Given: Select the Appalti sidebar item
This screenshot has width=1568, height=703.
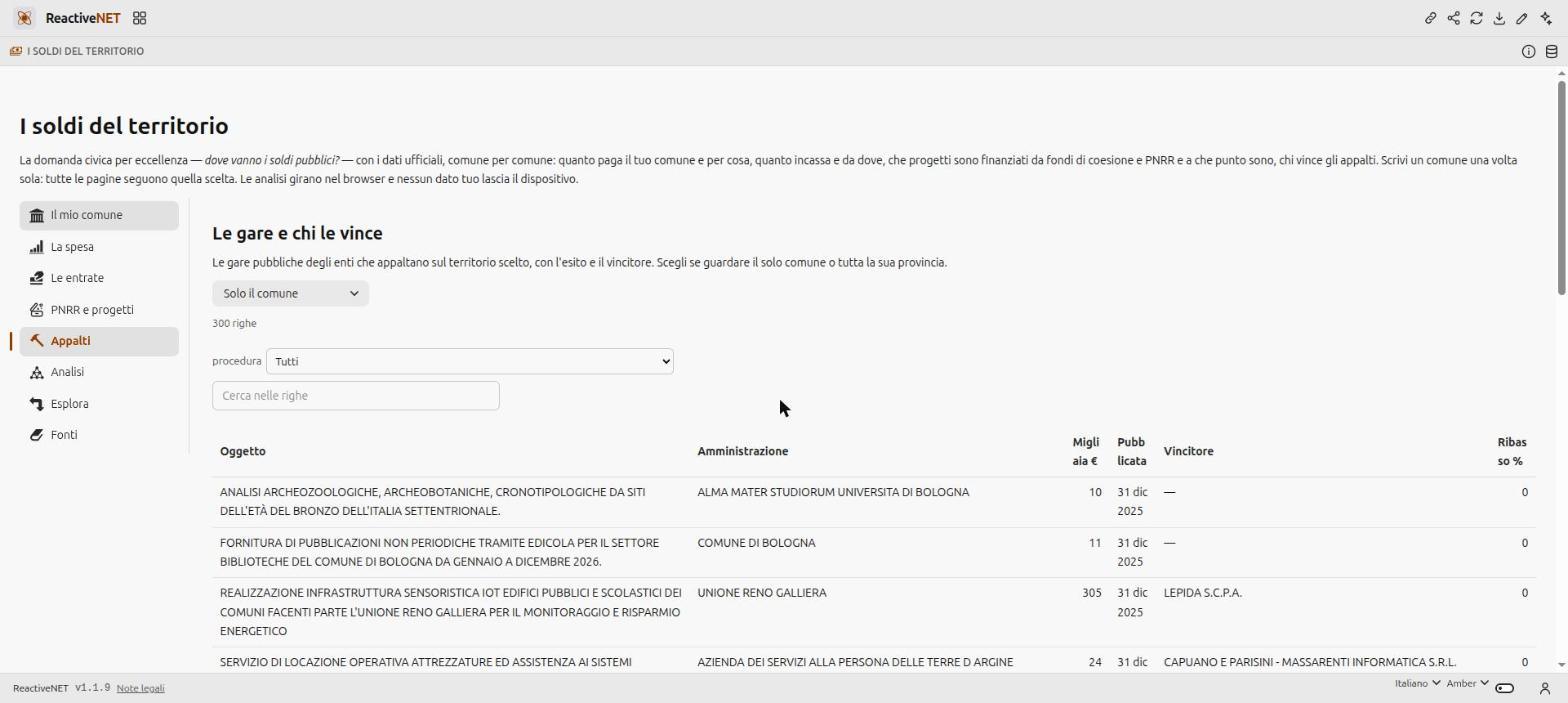Looking at the screenshot, I should click(x=99, y=341).
